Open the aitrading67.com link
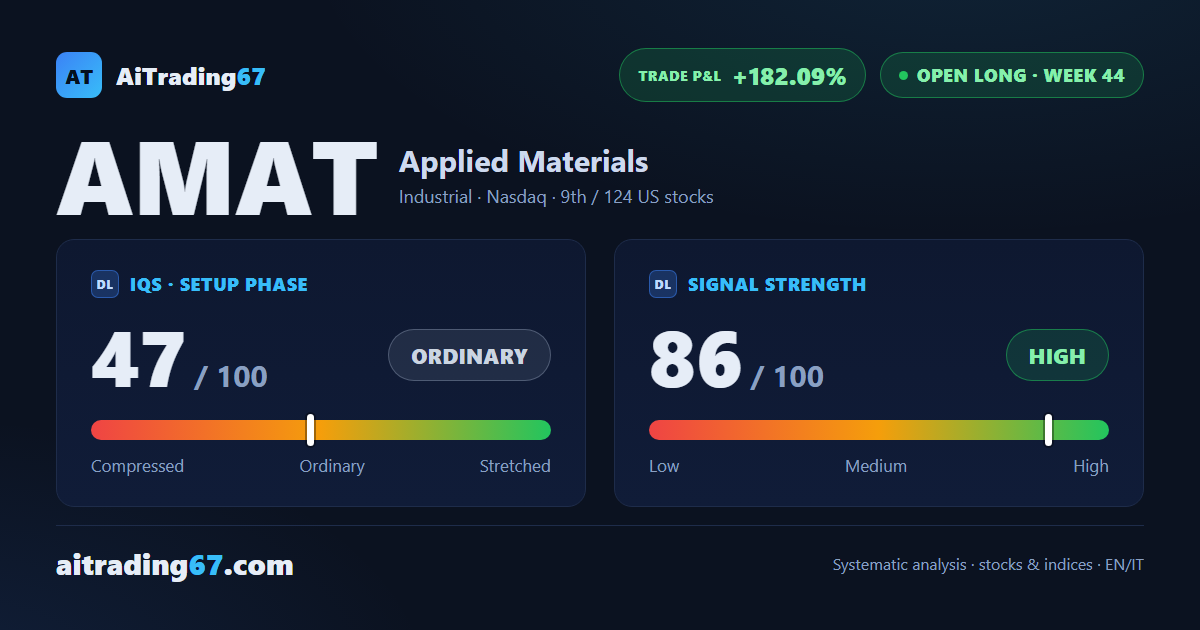1200x630 pixels. point(175,566)
